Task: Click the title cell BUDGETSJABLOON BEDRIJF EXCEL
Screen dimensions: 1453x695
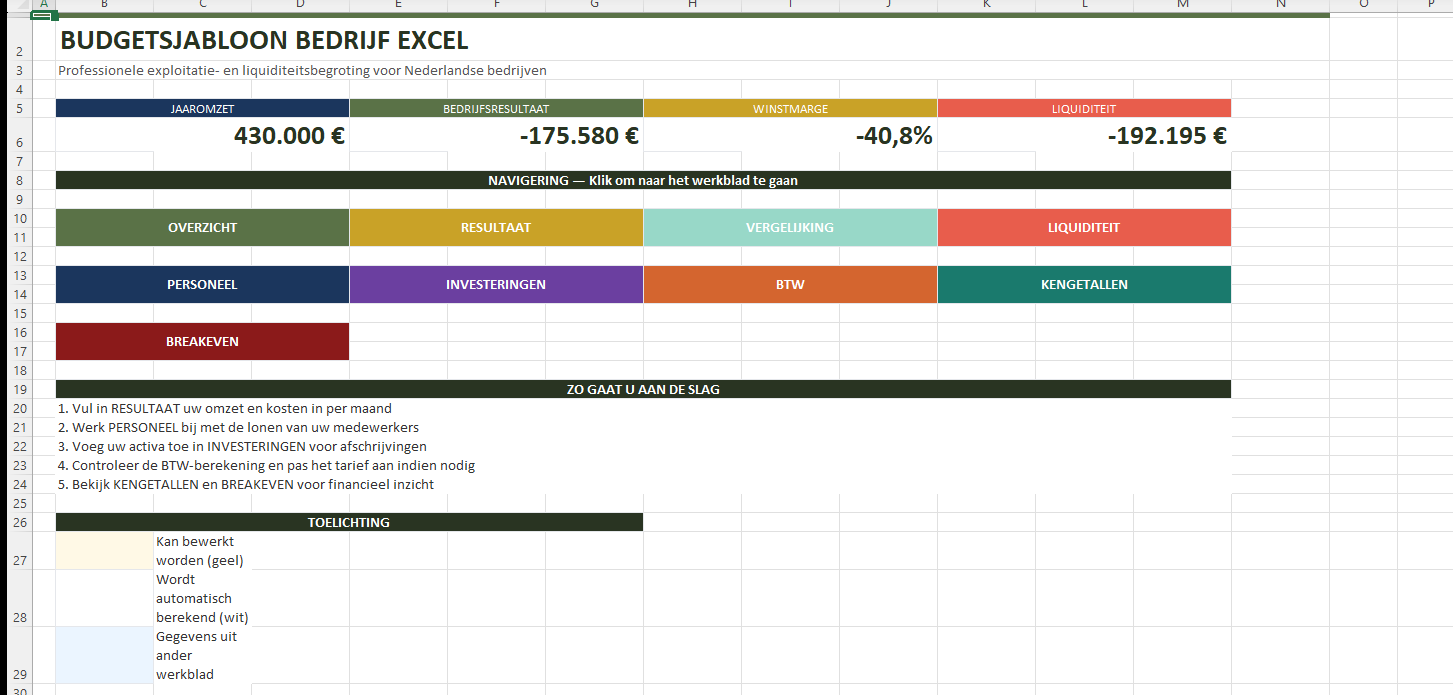Action: click(264, 42)
